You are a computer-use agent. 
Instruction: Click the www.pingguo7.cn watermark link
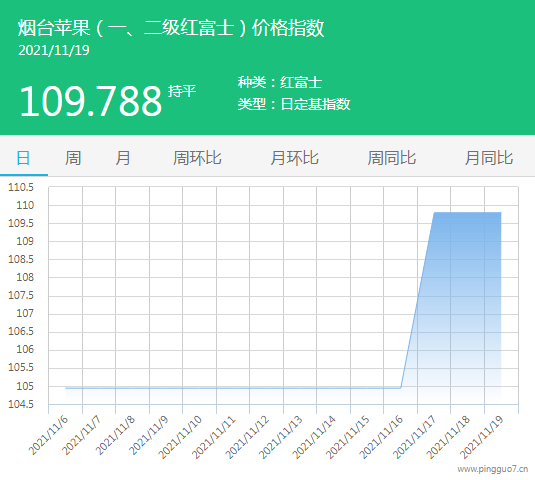493,469
